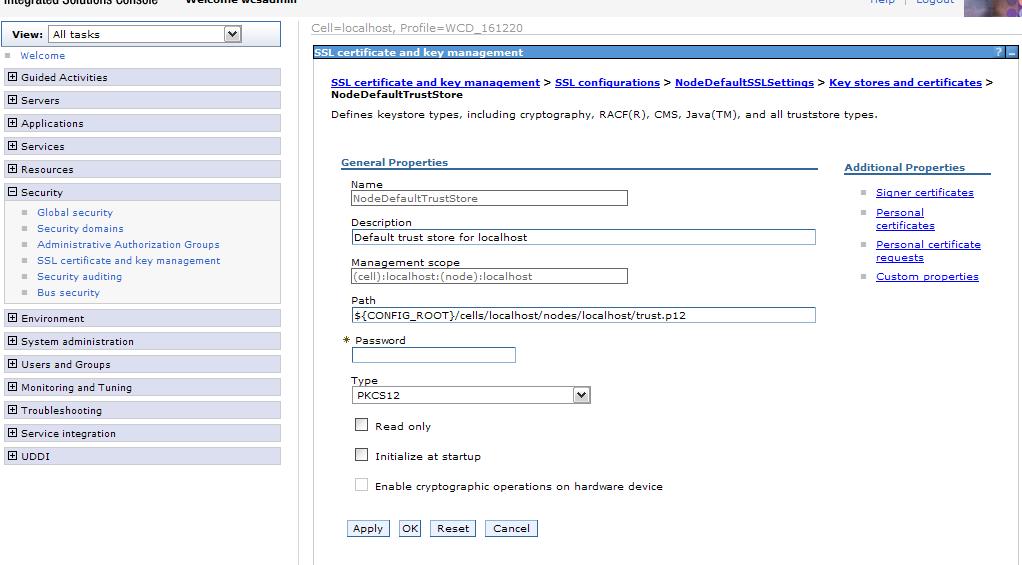The height and width of the screenshot is (565, 1022).
Task: Open Custom properties
Action: click(x=927, y=277)
